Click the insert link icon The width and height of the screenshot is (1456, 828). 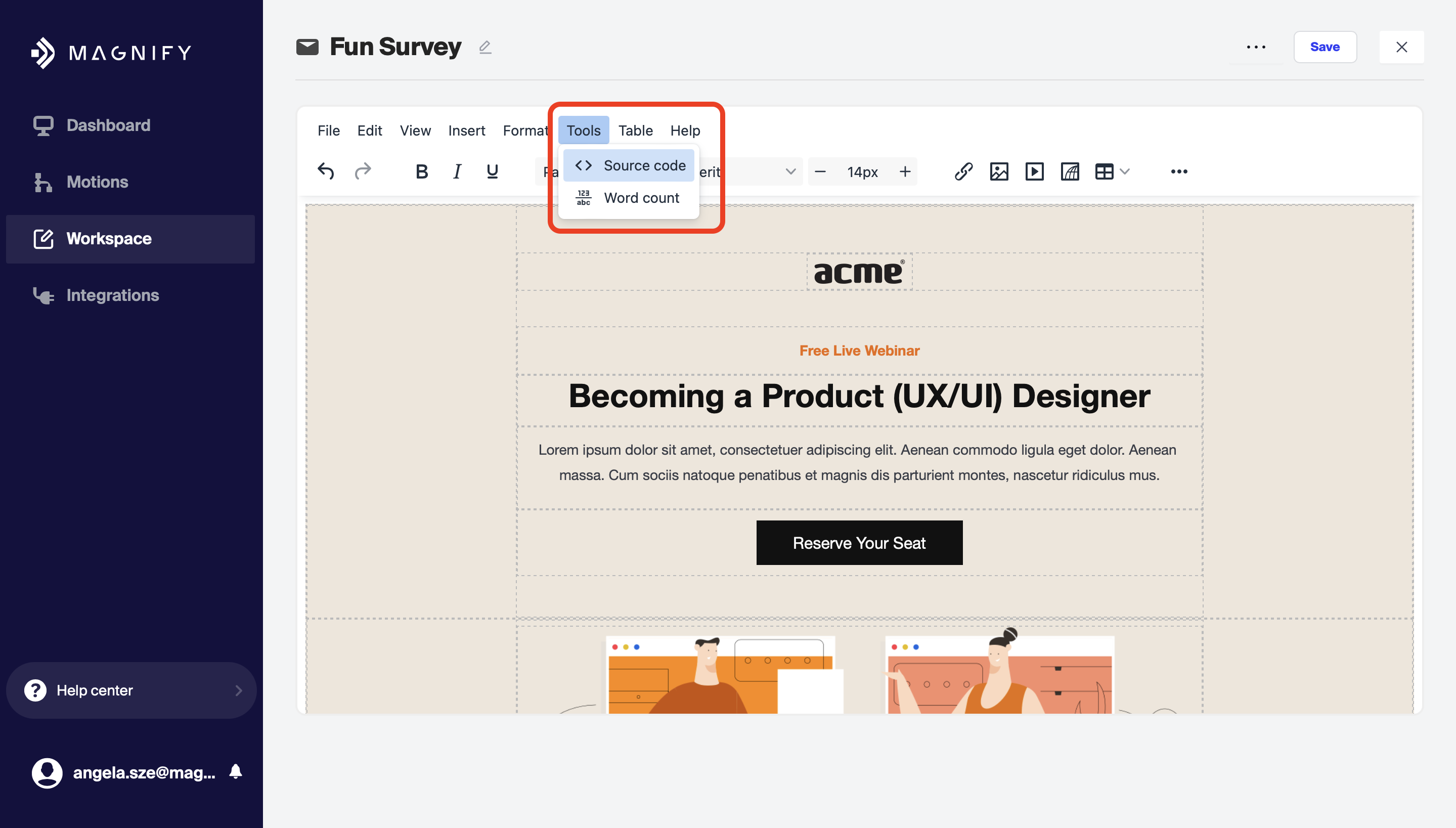pos(963,171)
